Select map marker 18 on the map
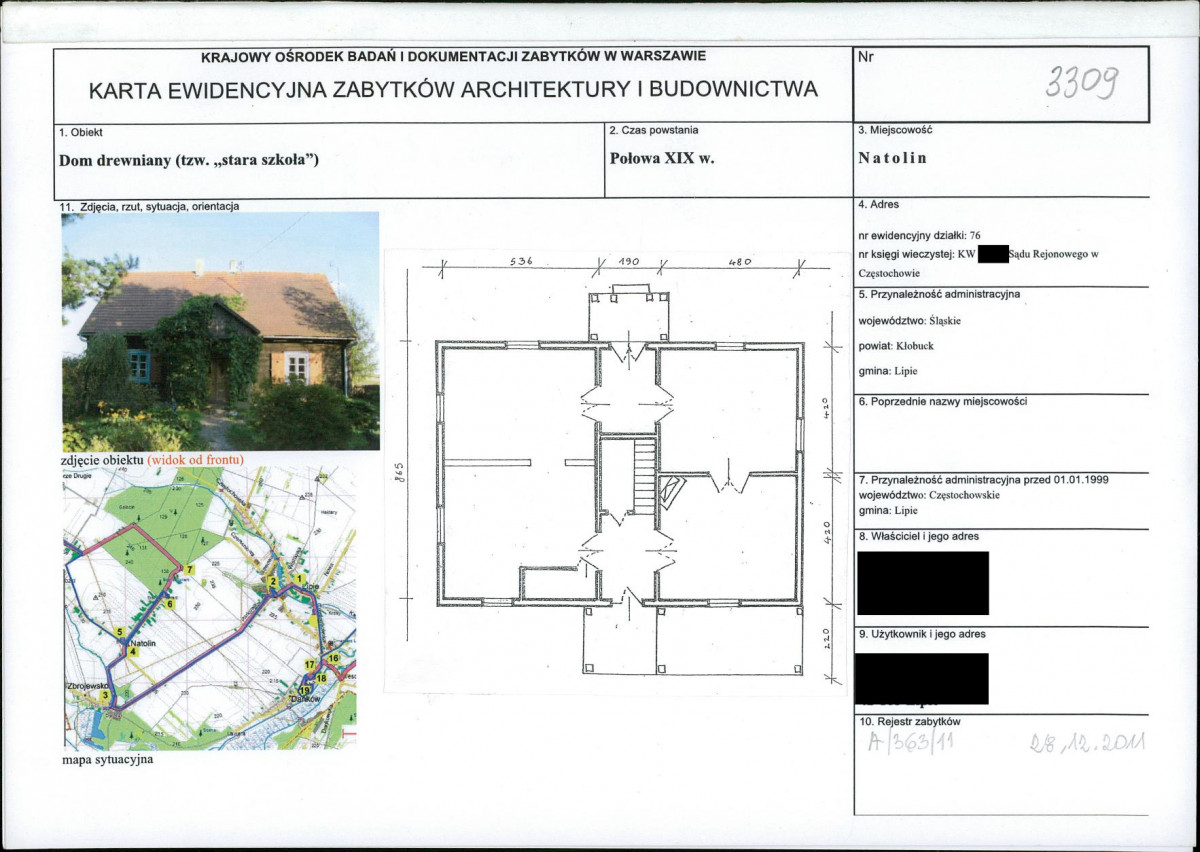The image size is (1200, 852). tap(321, 678)
